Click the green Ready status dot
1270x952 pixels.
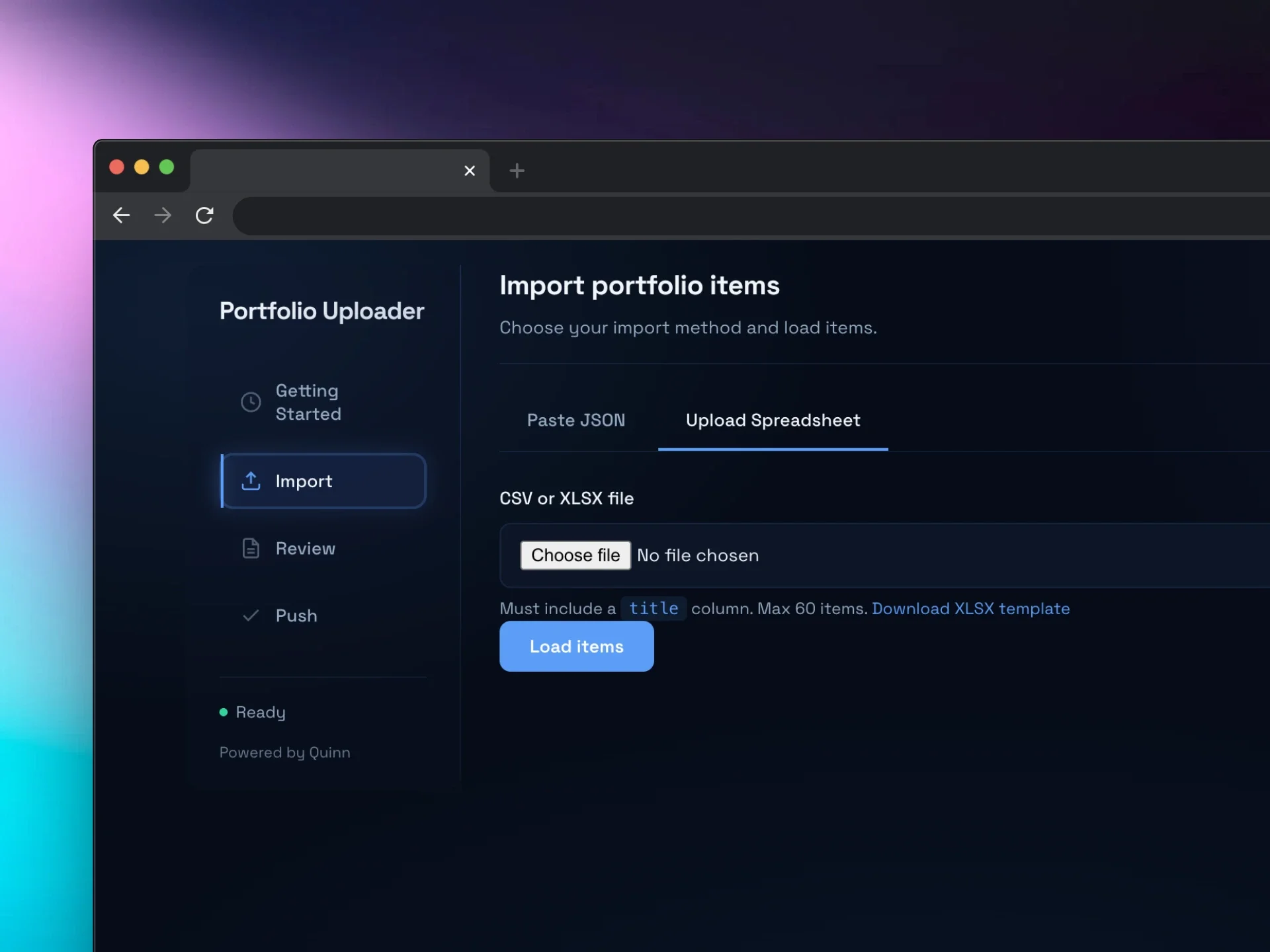coord(224,712)
